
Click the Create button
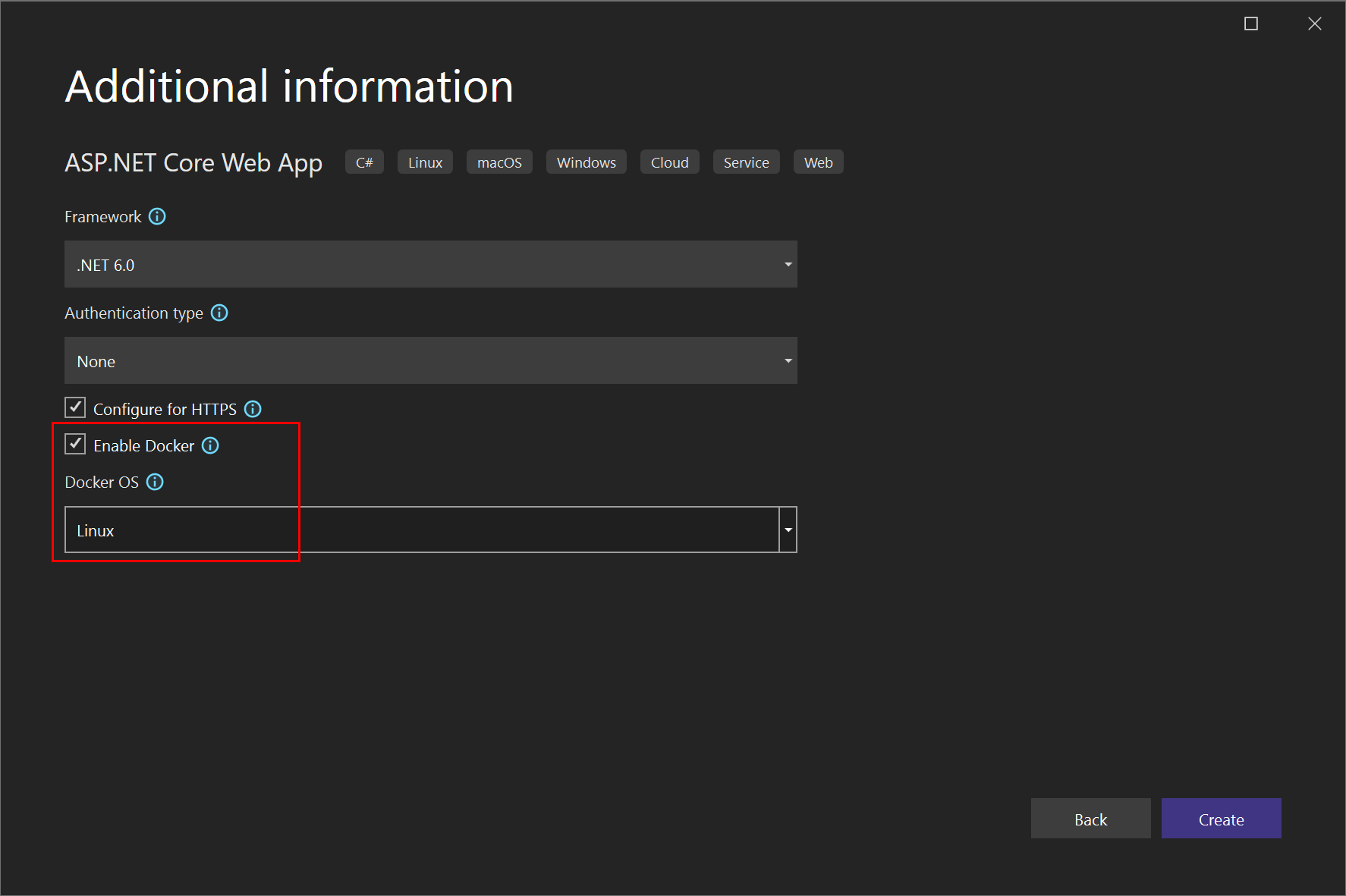[1221, 819]
